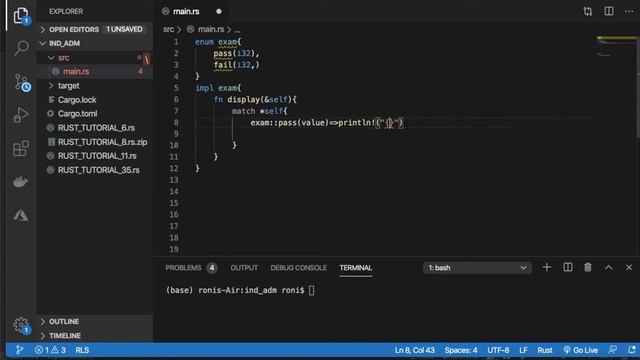
Task: Change end of line sequence LF
Action: [523, 350]
